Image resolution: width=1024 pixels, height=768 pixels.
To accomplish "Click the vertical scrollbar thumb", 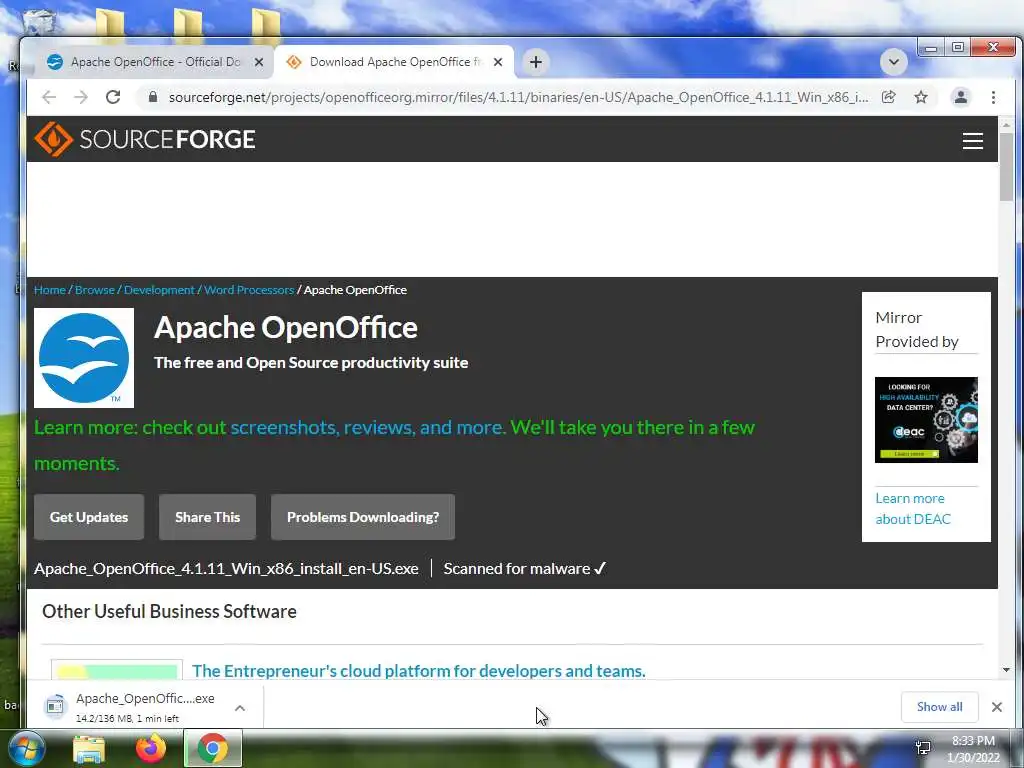I will pos(1006,168).
